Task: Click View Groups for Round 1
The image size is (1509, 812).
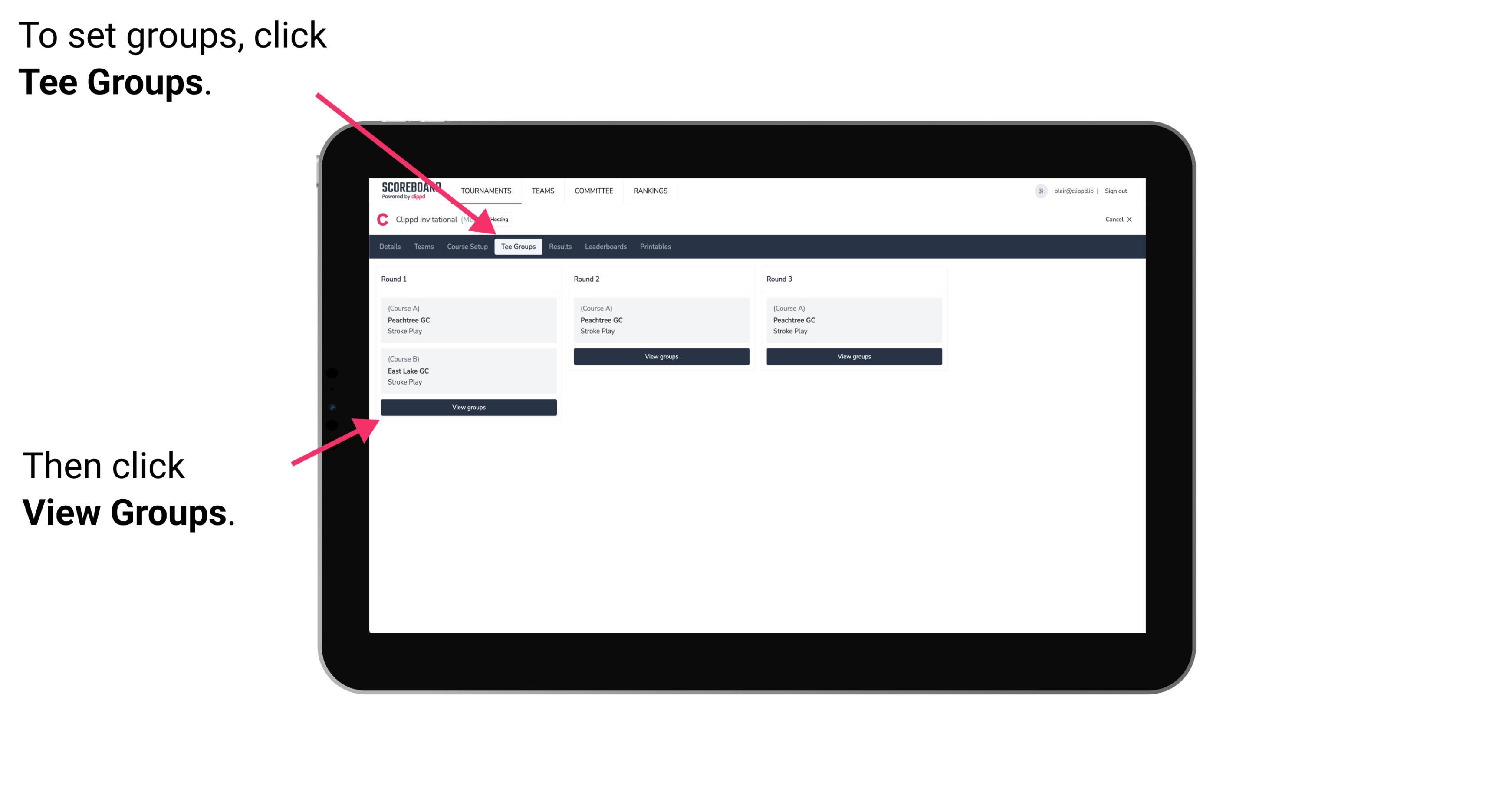Action: [x=469, y=408]
